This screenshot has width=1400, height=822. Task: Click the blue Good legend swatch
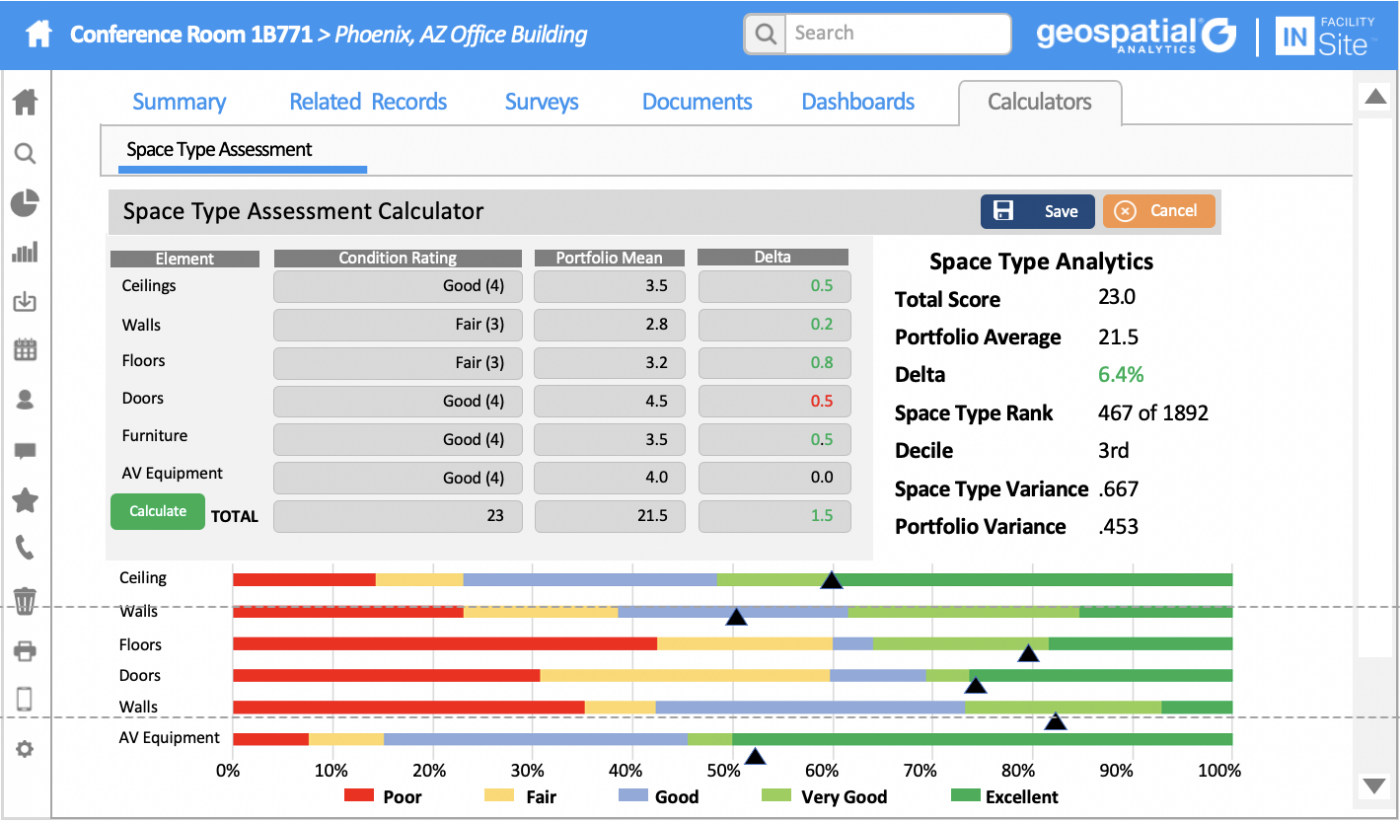[x=634, y=796]
